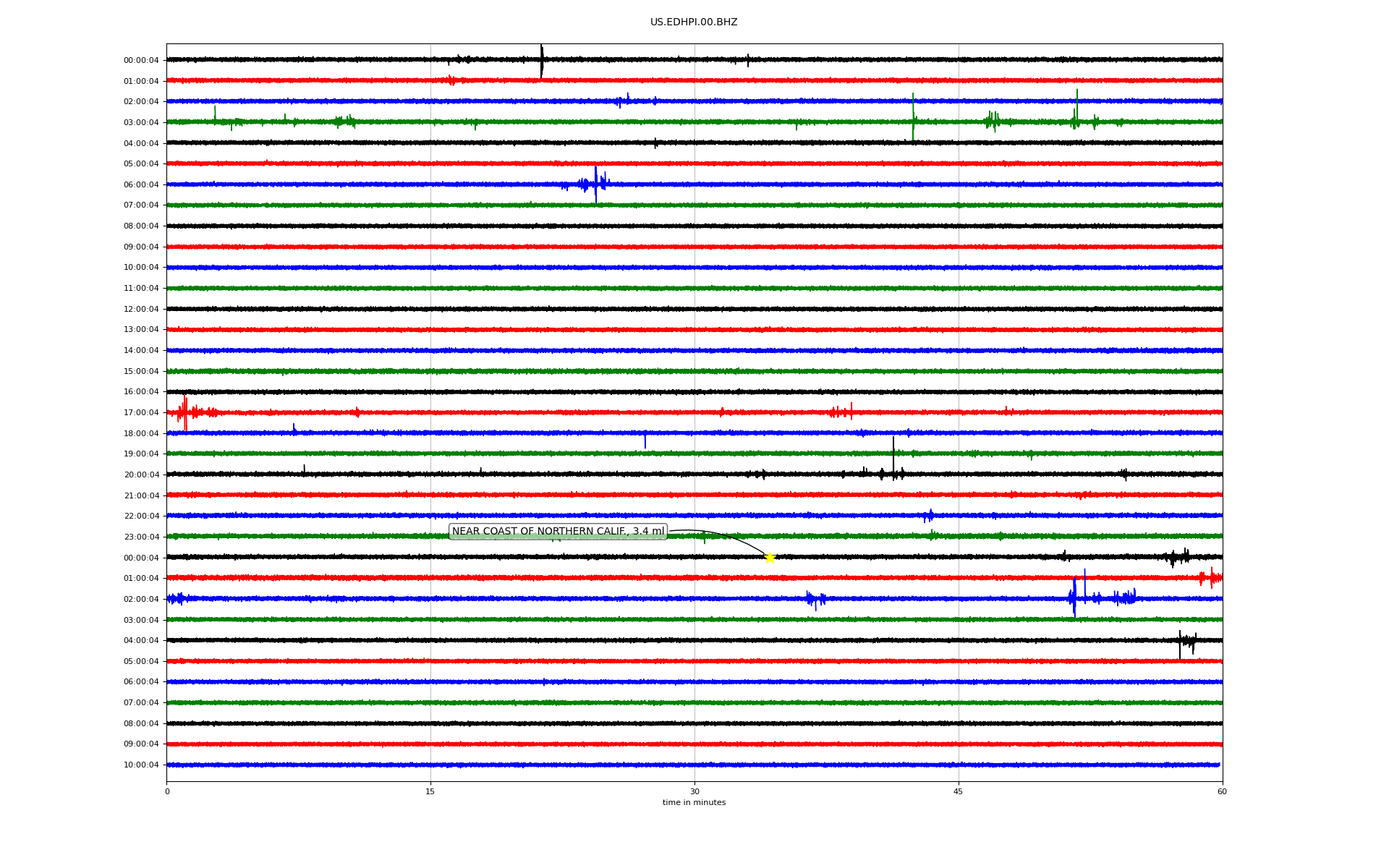Viewport: 1389px width, 868px height.
Task: Click the tall green spike on 03:00:04 trace
Action: coord(913,116)
